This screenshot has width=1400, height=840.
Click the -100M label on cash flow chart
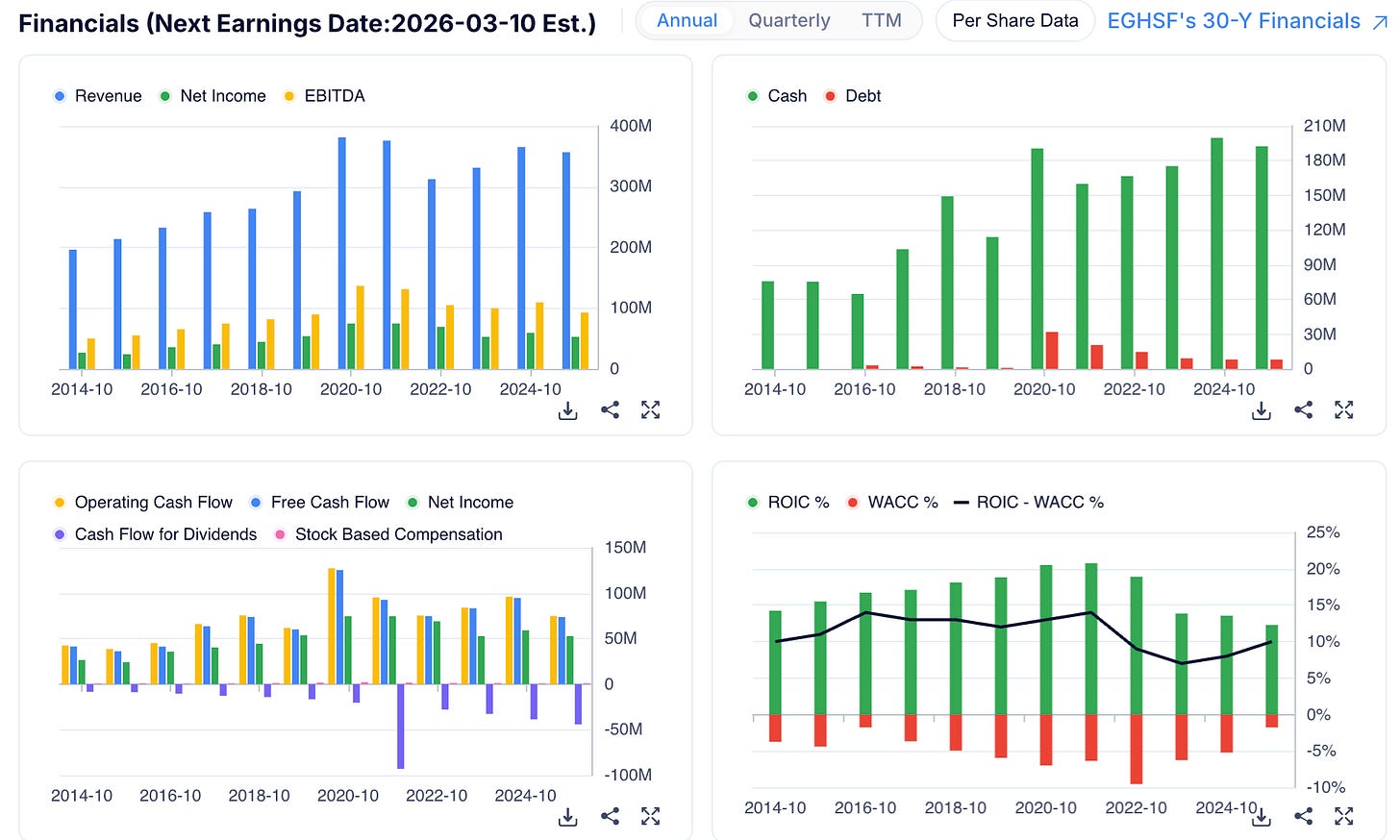pos(628,775)
